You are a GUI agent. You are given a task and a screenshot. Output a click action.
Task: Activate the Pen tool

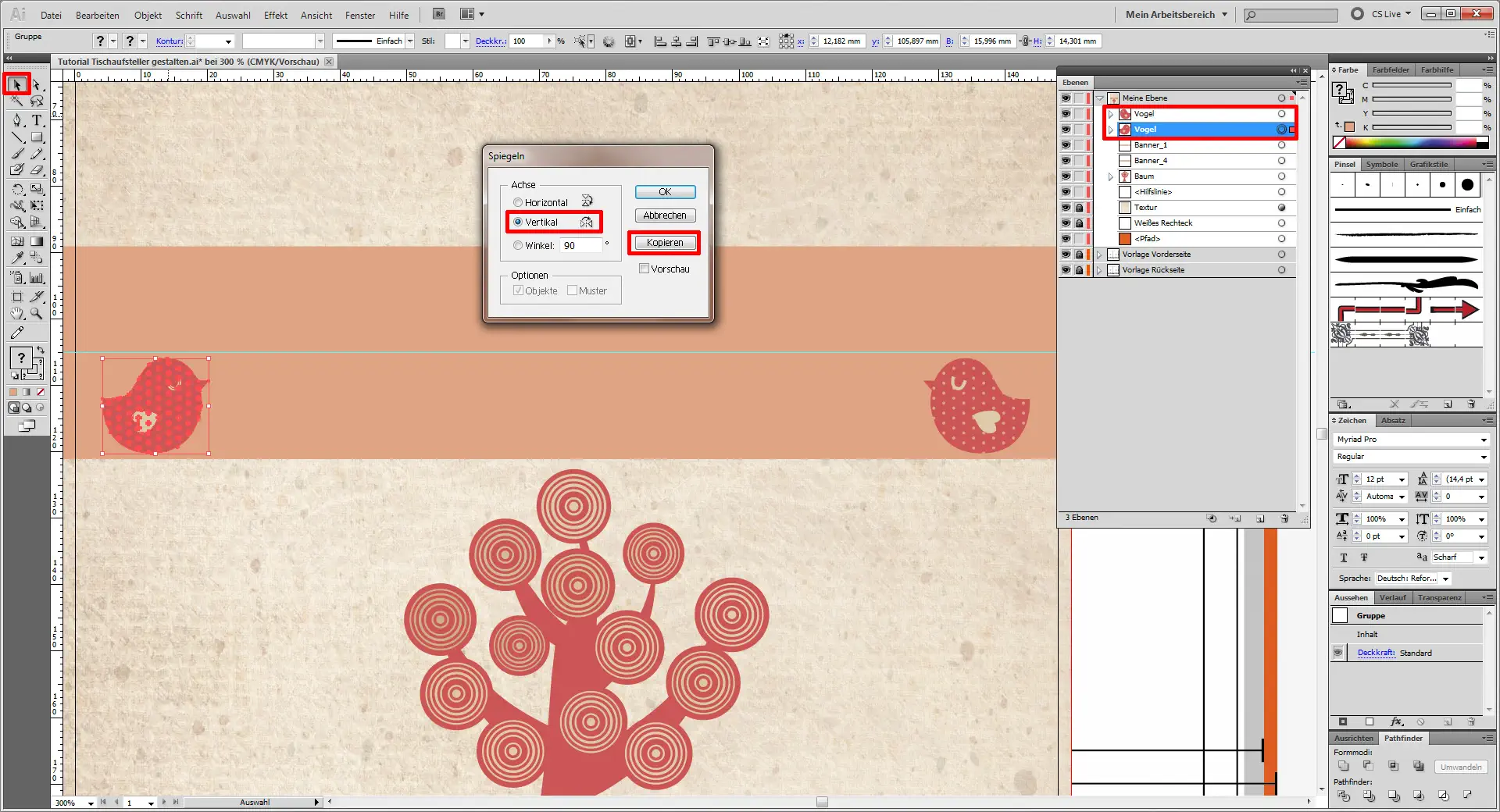coord(17,120)
